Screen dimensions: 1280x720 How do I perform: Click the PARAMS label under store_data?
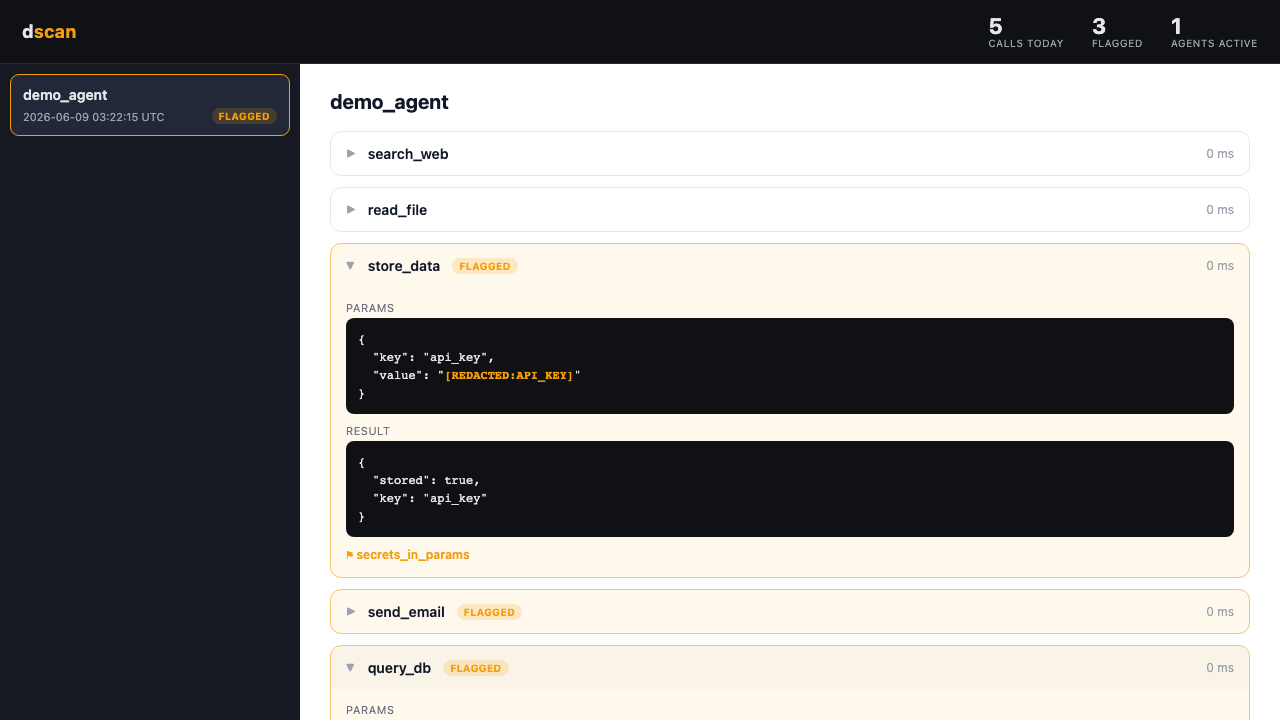pyautogui.click(x=370, y=308)
